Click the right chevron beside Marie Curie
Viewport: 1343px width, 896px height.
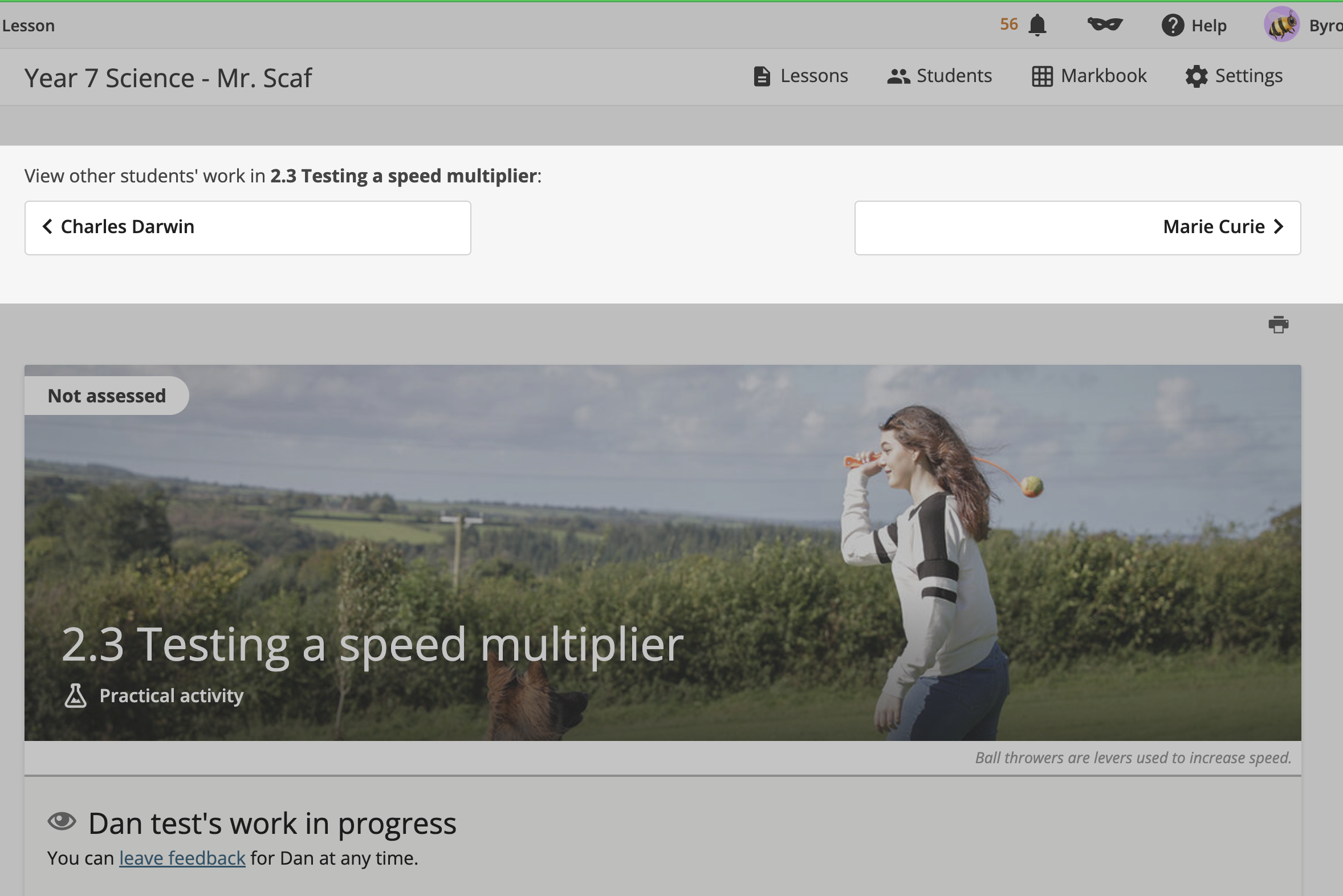tap(1279, 227)
